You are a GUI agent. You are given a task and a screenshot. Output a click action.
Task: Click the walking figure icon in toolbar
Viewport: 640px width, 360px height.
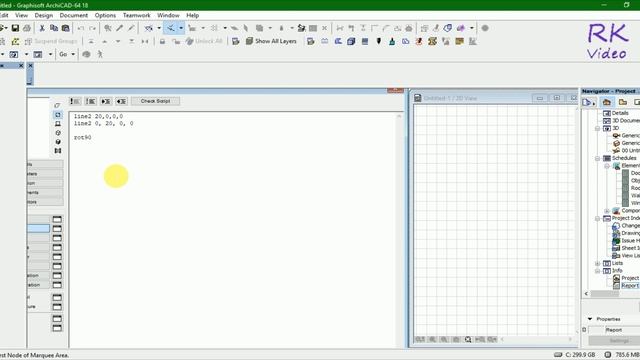coord(100,54)
